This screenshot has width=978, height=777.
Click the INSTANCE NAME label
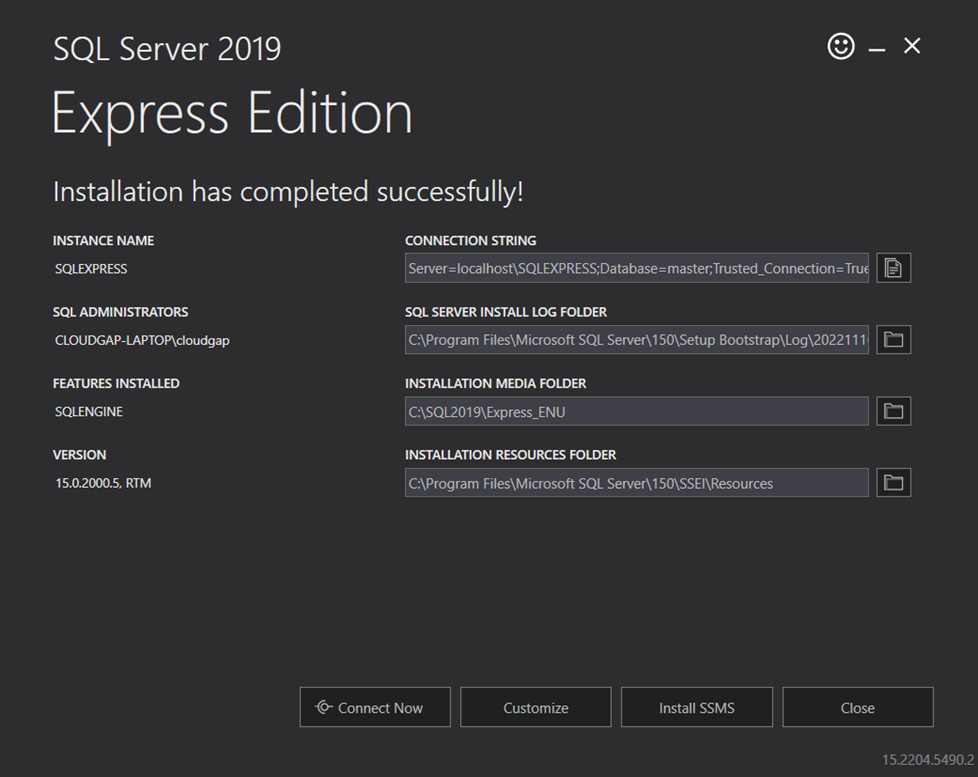tap(103, 241)
